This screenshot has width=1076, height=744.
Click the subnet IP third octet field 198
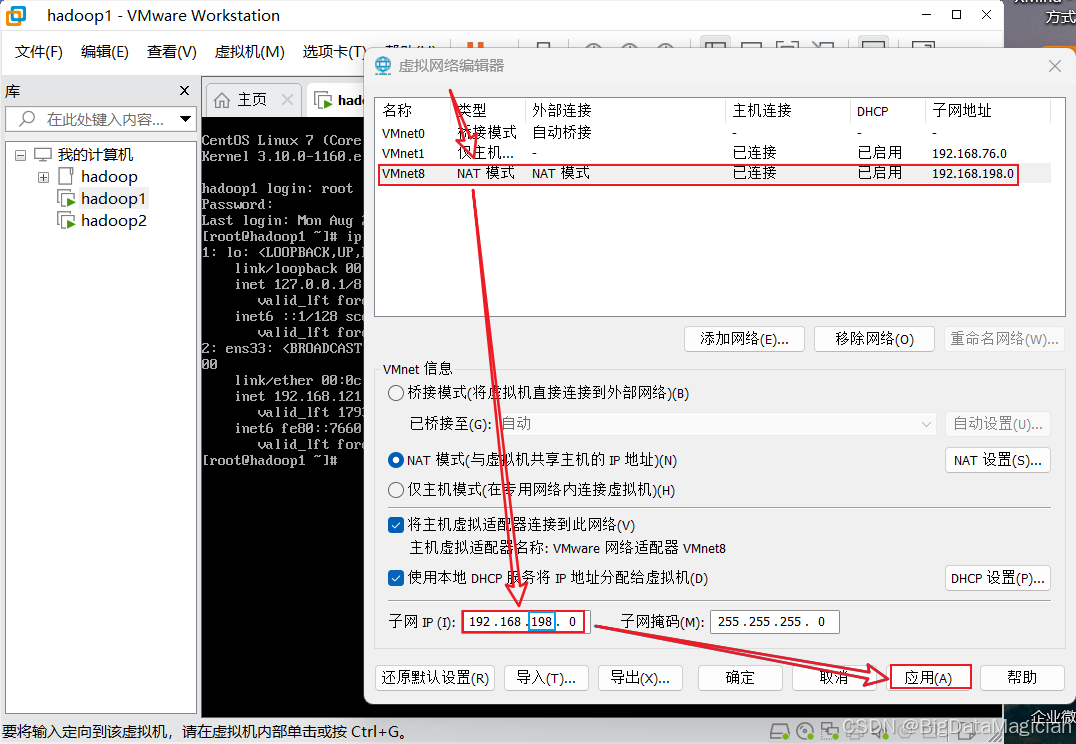[x=541, y=622]
